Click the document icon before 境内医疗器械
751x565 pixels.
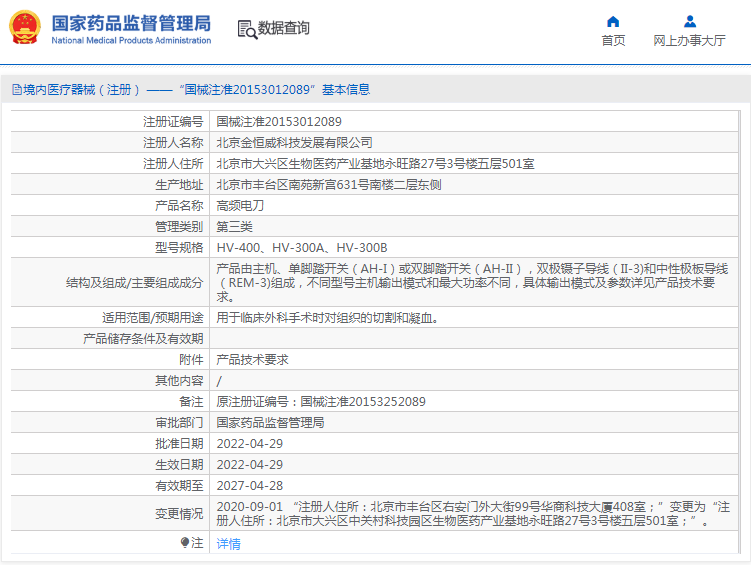pyautogui.click(x=16, y=90)
